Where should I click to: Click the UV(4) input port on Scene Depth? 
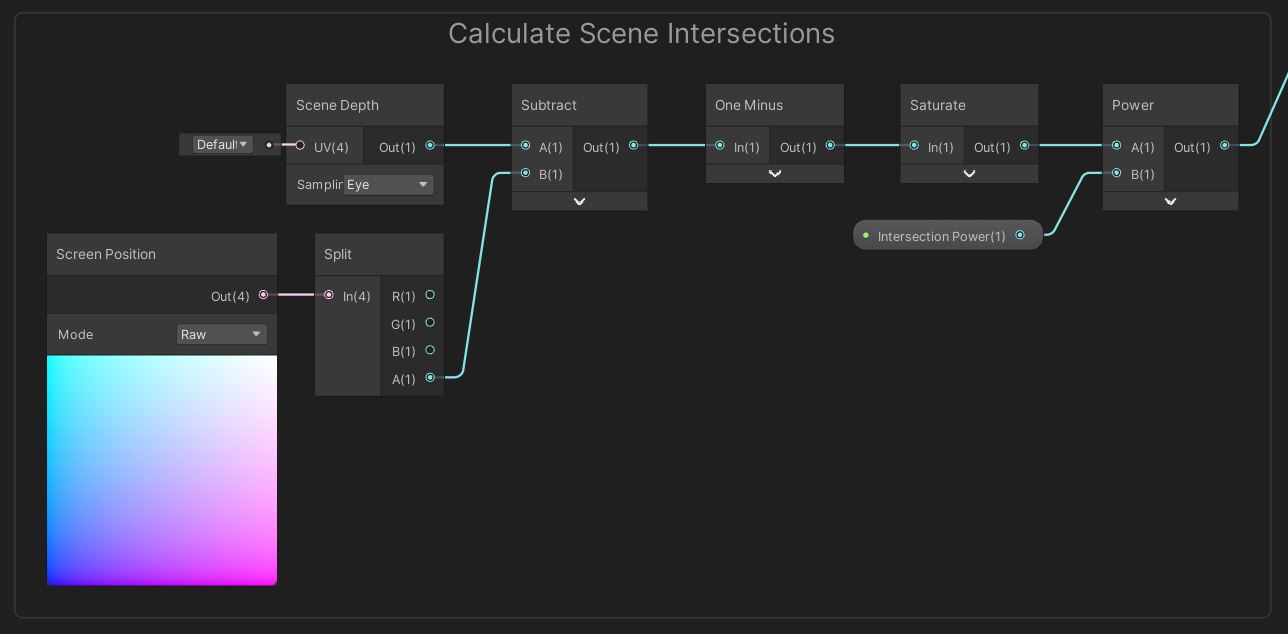coord(300,145)
